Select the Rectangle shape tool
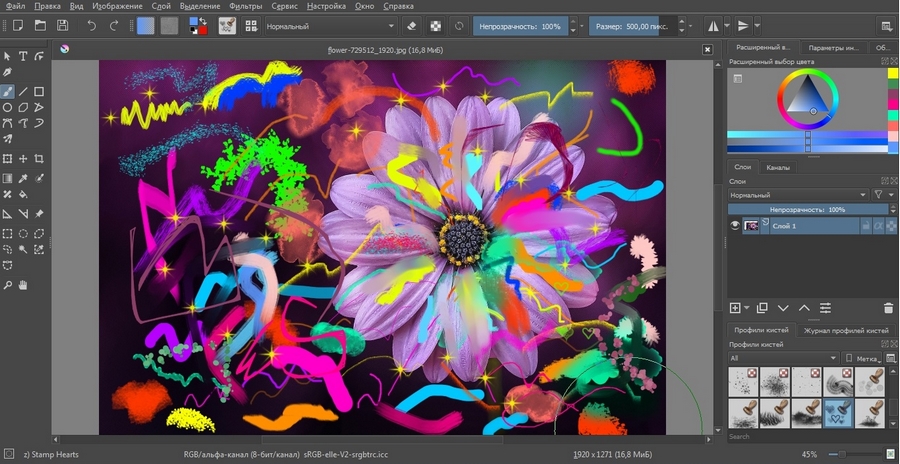 point(38,91)
